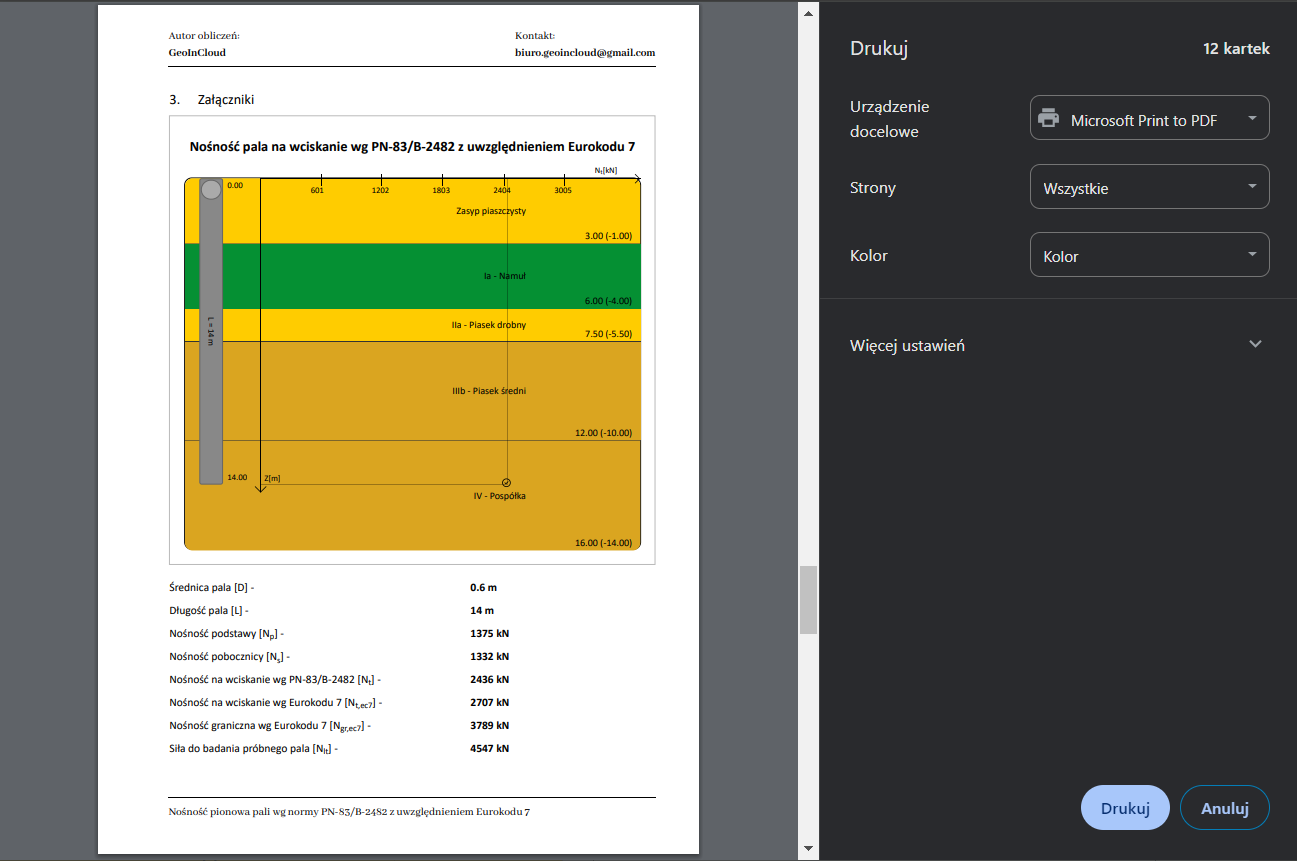Click the preview scrollbar thumb
1297x861 pixels.
(808, 600)
